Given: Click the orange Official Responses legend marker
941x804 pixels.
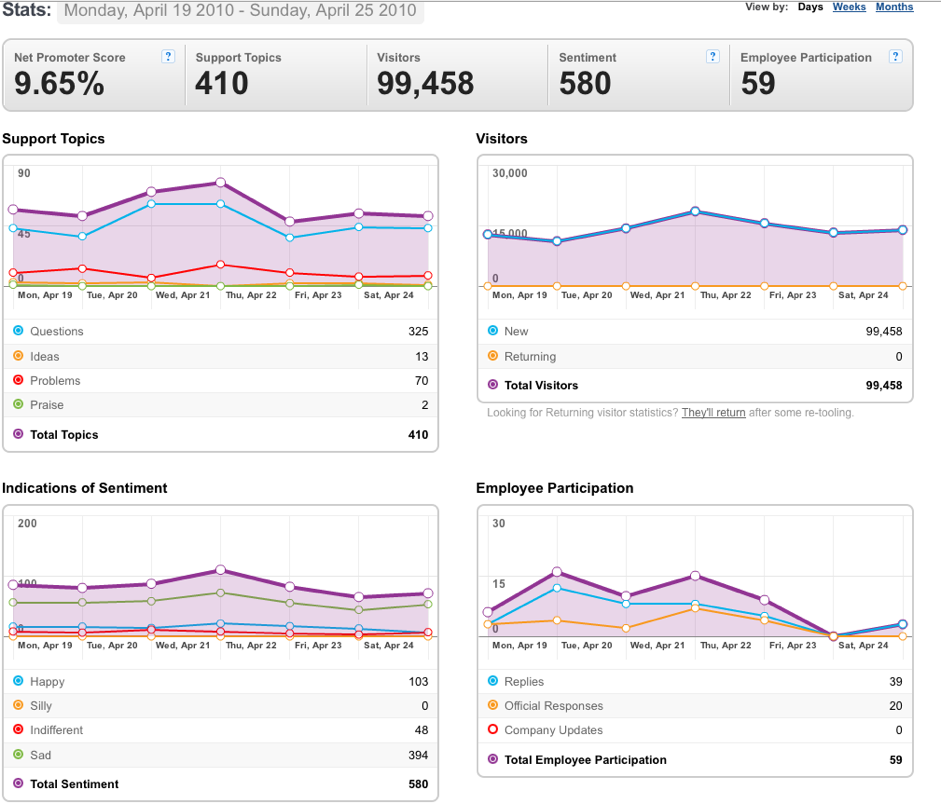Looking at the screenshot, I should (493, 705).
